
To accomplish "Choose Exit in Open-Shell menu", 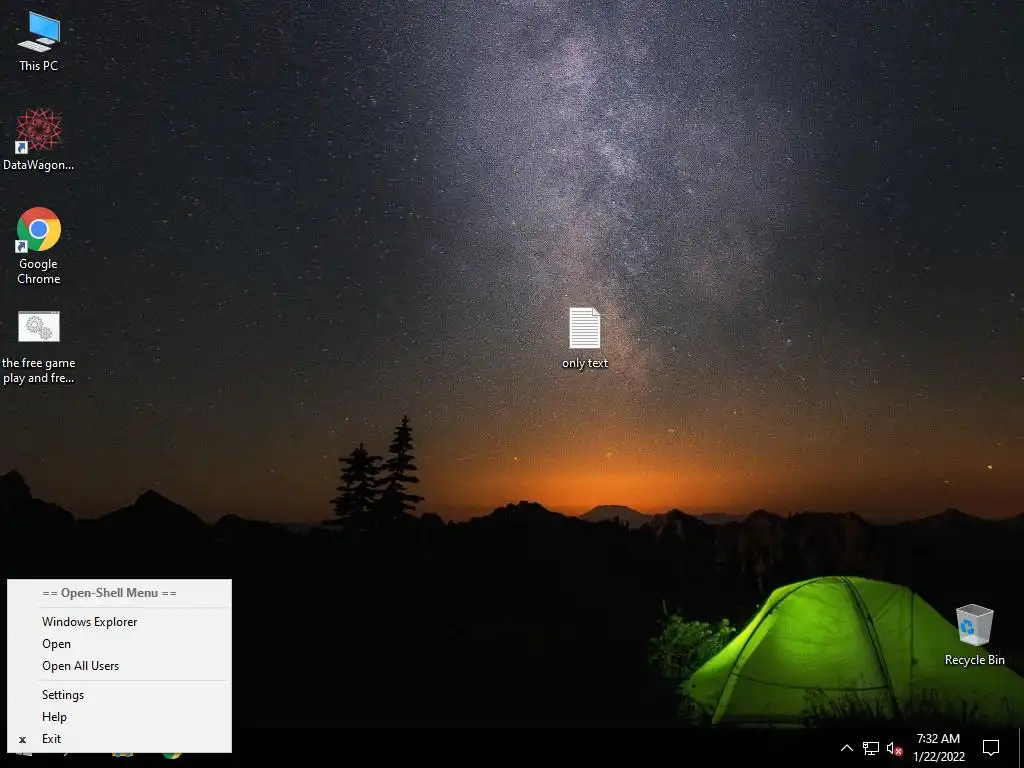I will (120, 739).
